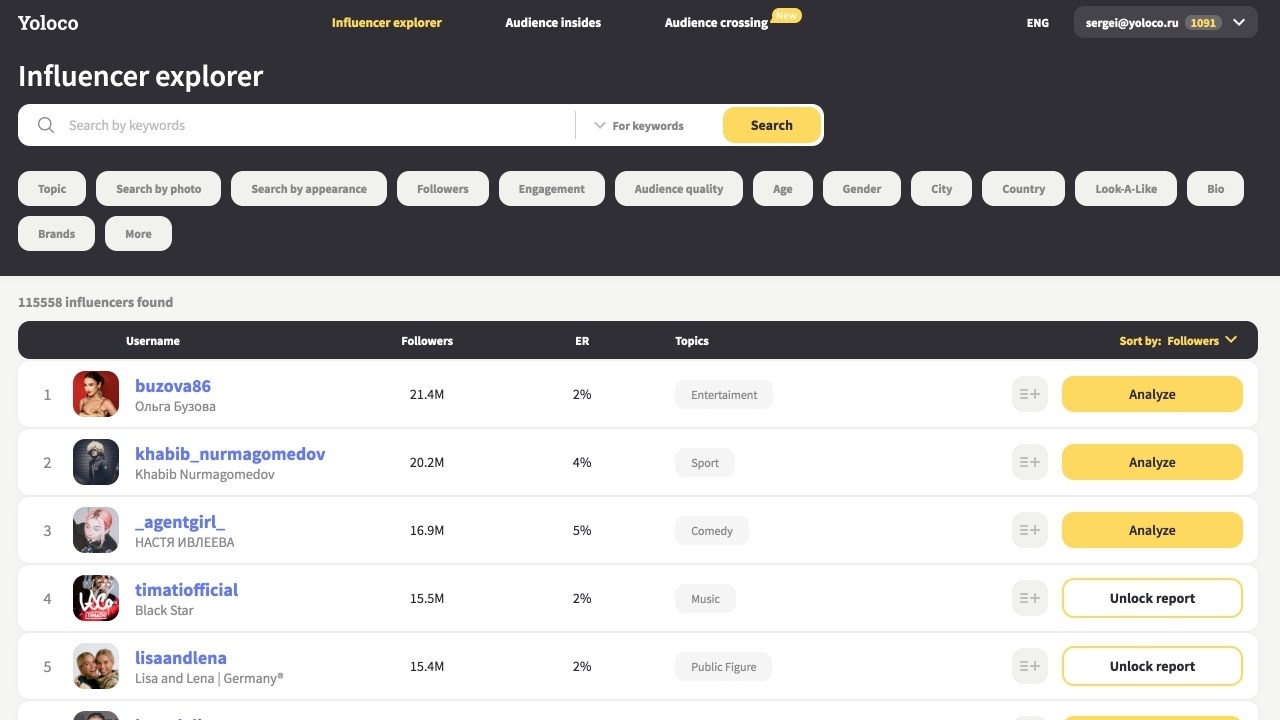Open the Audience quality filter

coord(679,189)
